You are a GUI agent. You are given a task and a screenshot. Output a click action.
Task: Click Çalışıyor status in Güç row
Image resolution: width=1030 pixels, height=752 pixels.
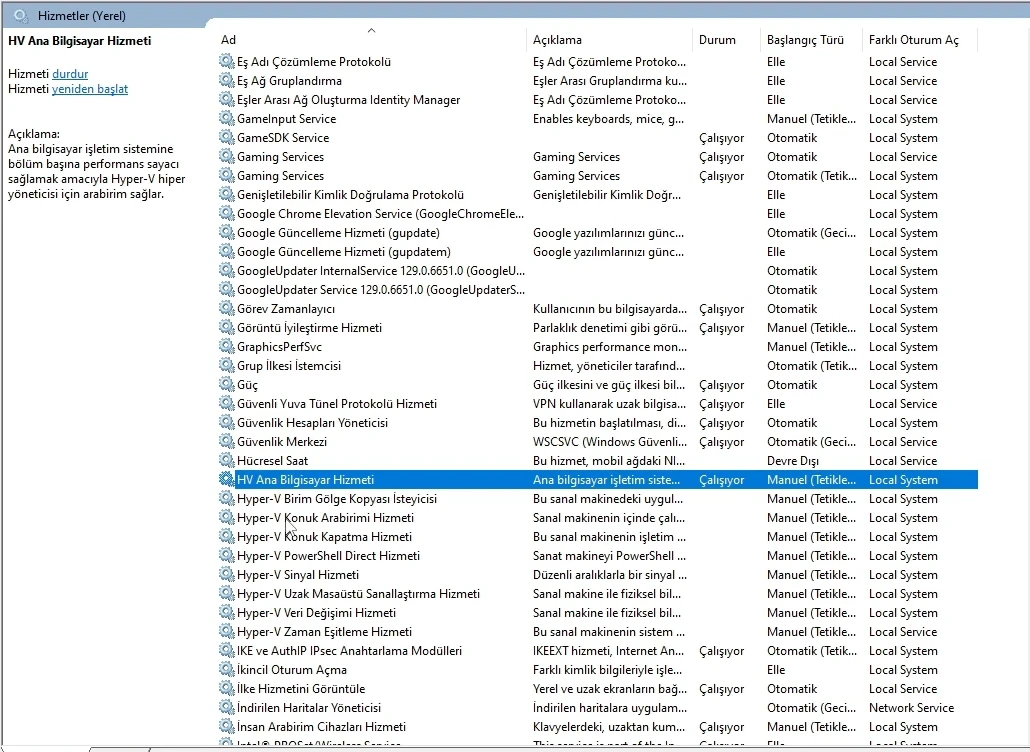click(721, 386)
